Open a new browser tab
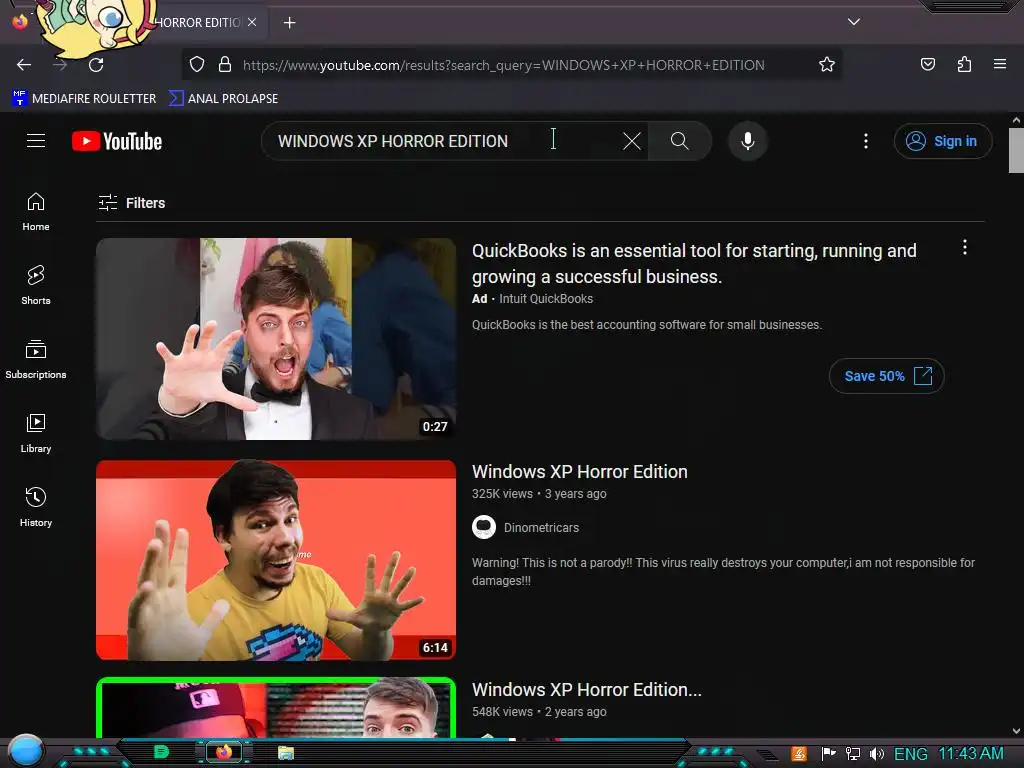This screenshot has height=768, width=1024. tap(289, 23)
